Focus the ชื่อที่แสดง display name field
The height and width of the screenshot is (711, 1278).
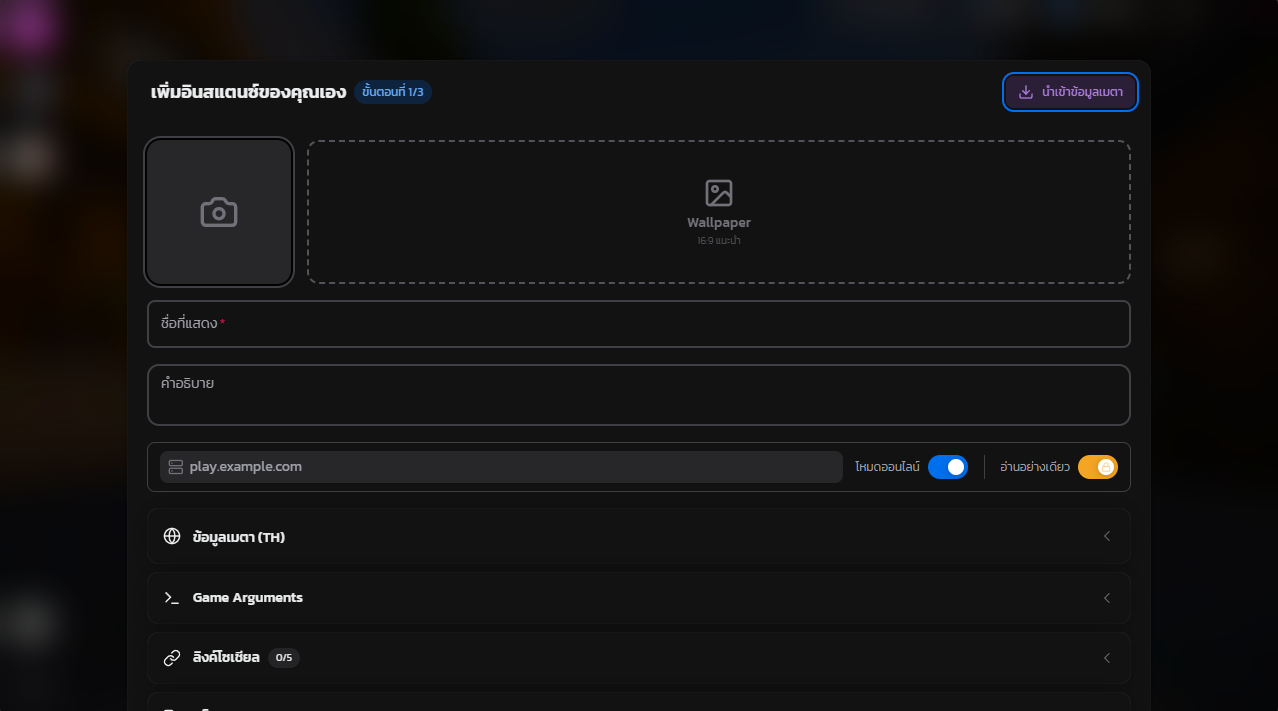(x=639, y=324)
